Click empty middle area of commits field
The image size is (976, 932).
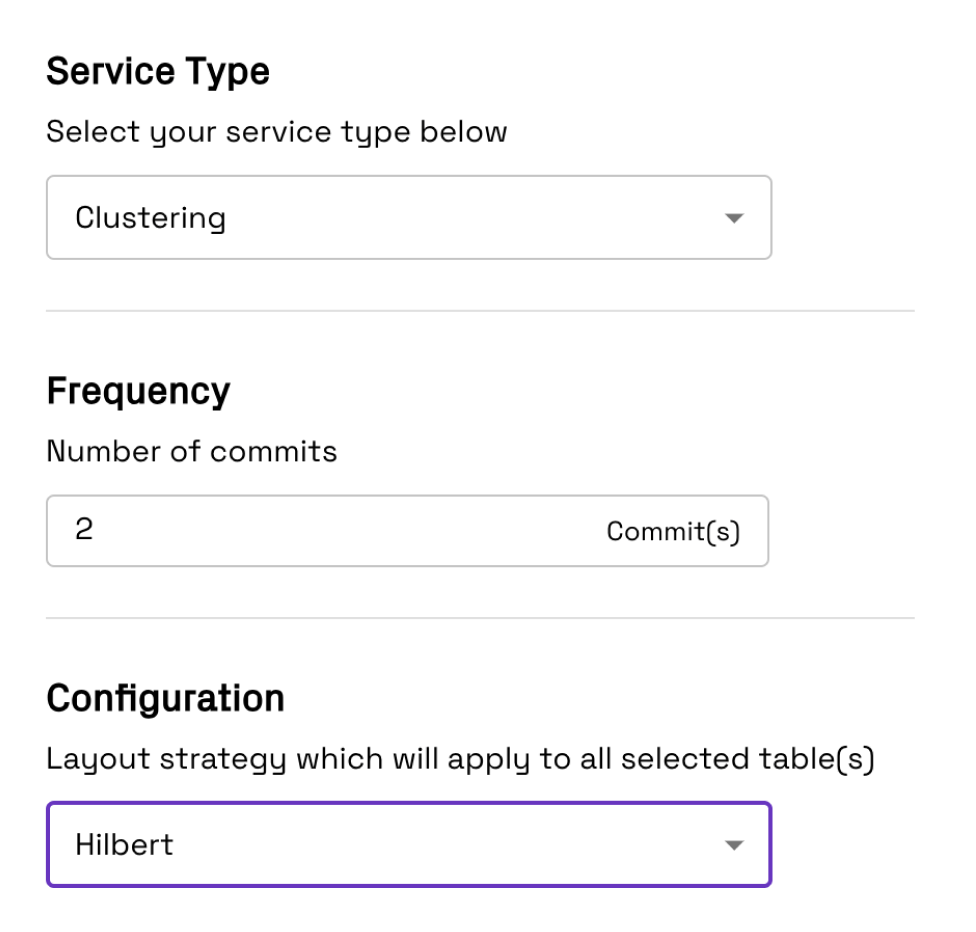(x=349, y=531)
